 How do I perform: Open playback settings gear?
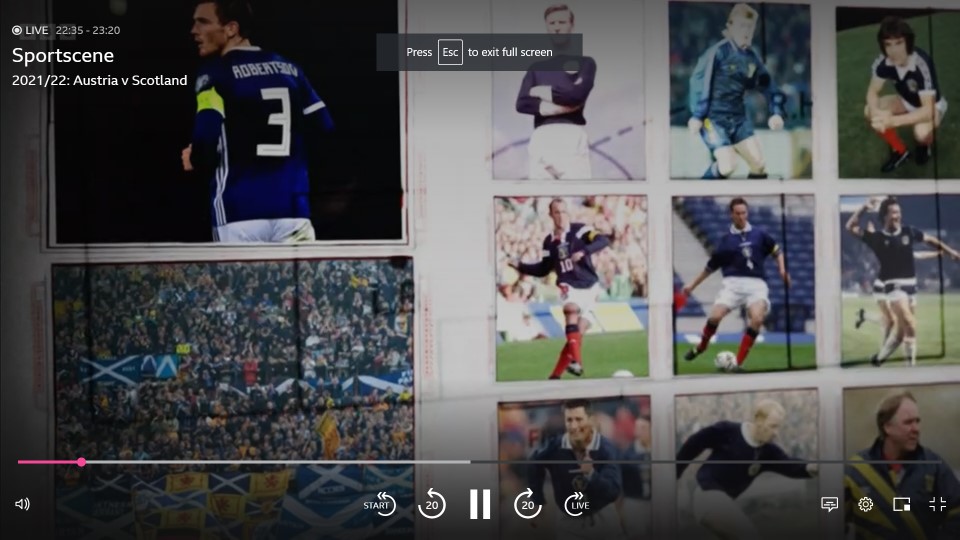[x=865, y=504]
